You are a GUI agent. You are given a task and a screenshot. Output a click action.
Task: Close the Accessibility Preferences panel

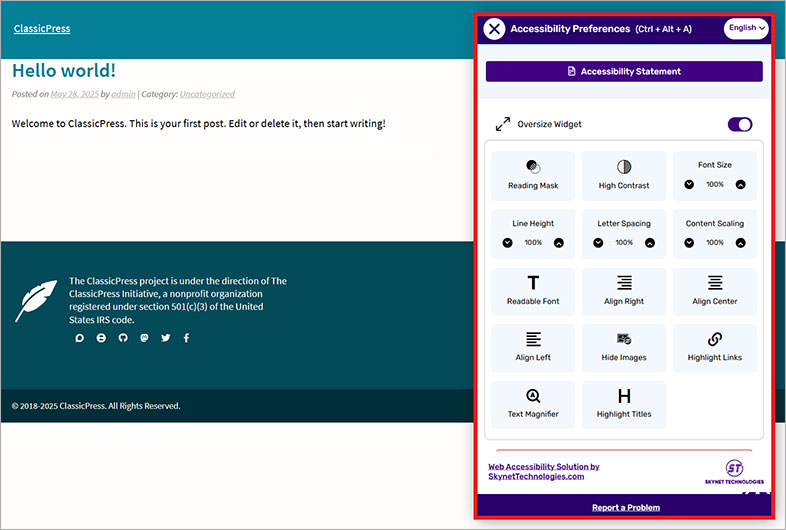pyautogui.click(x=494, y=29)
